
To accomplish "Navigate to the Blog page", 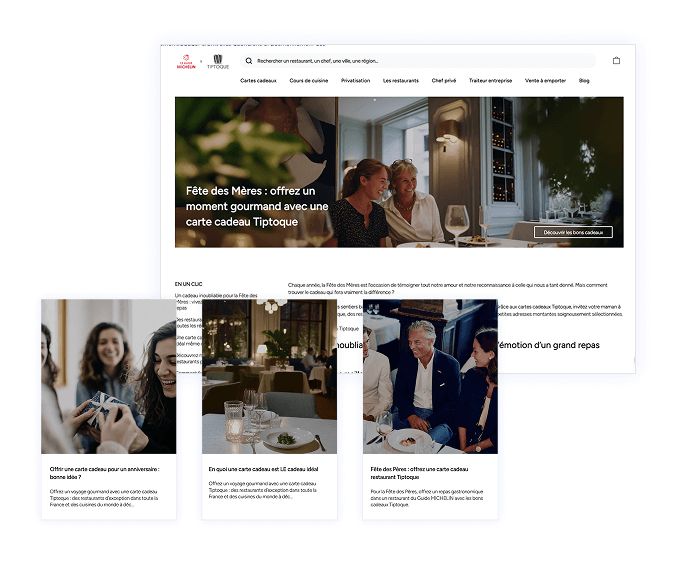I will tap(584, 81).
